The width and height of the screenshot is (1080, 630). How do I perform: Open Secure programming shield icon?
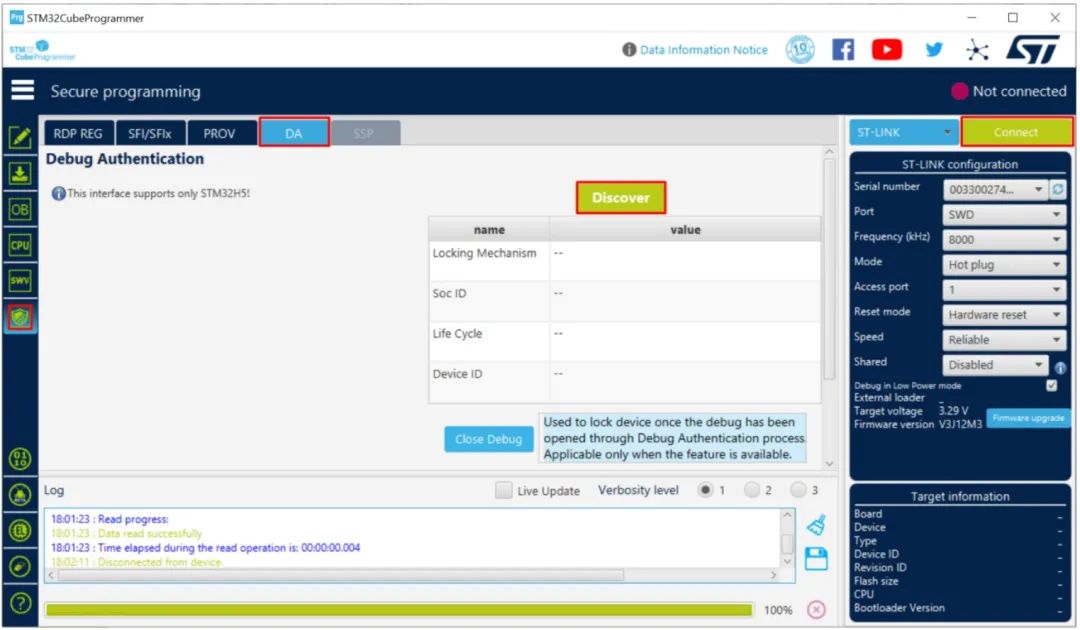20,317
